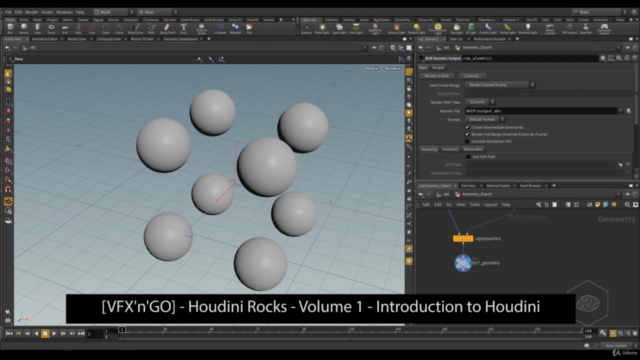Toggle Create Intermediate Directories checkbox

(x=467, y=127)
